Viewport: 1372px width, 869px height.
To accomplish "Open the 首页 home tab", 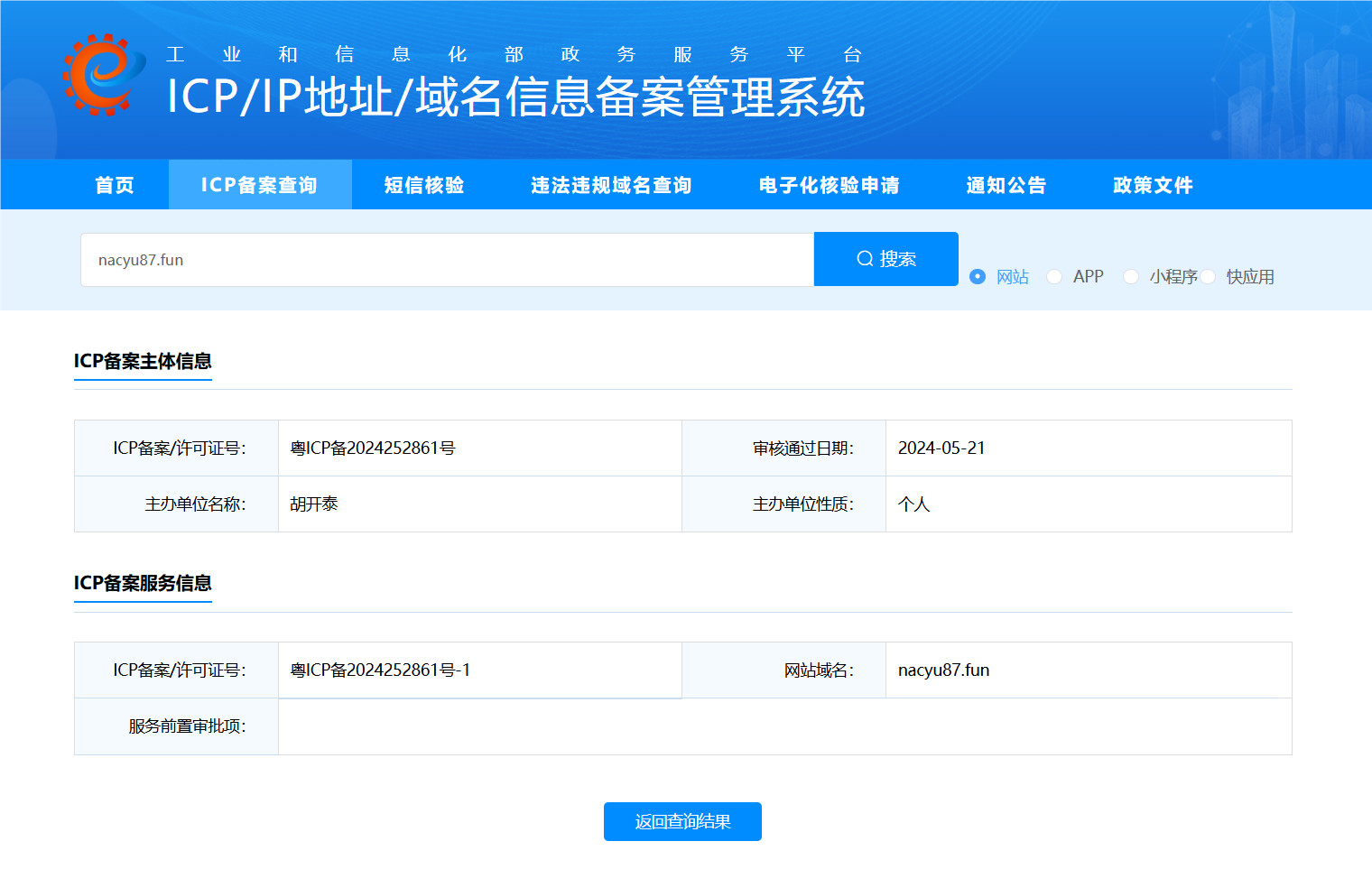I will pyautogui.click(x=115, y=185).
